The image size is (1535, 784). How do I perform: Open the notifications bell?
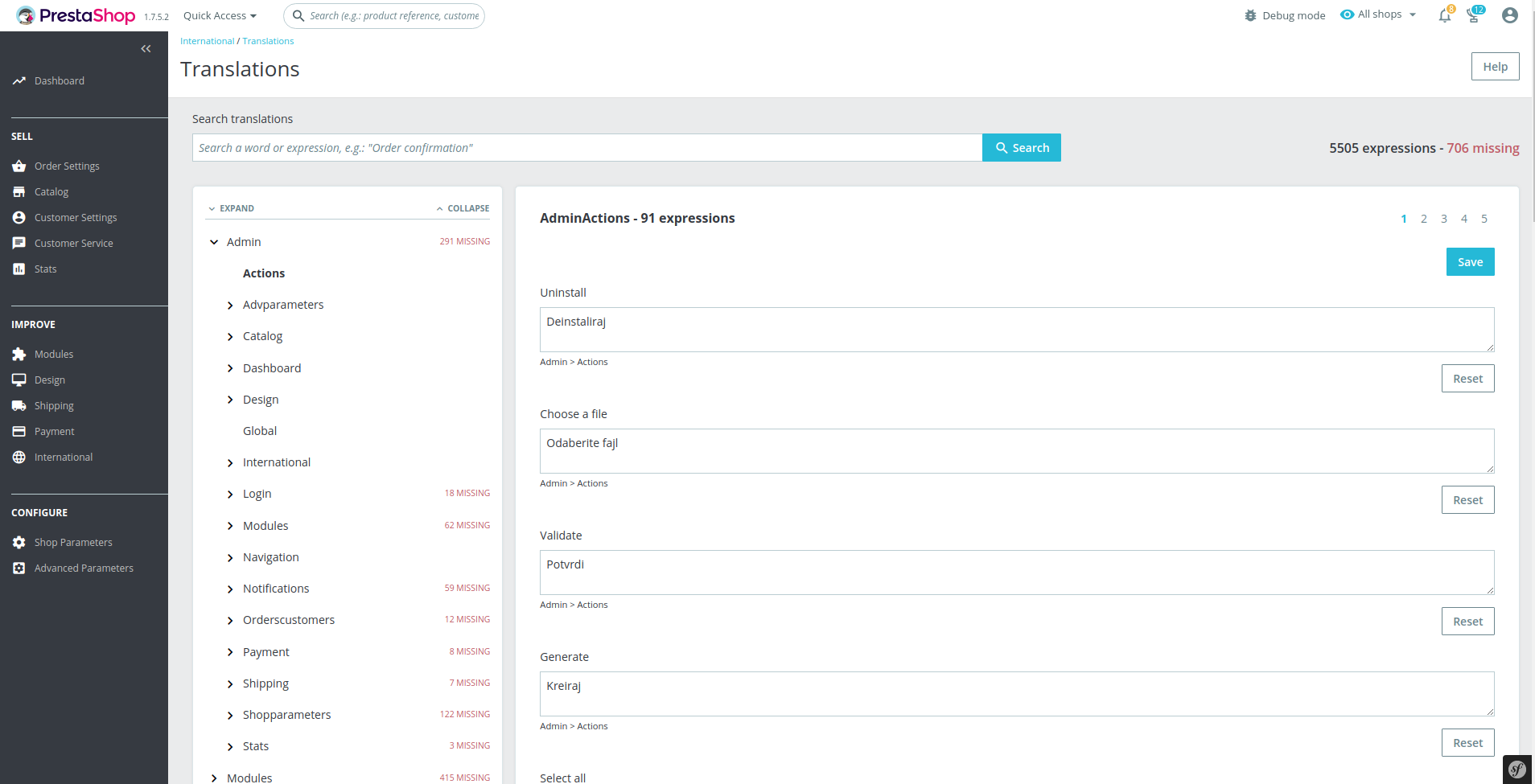pyautogui.click(x=1445, y=15)
